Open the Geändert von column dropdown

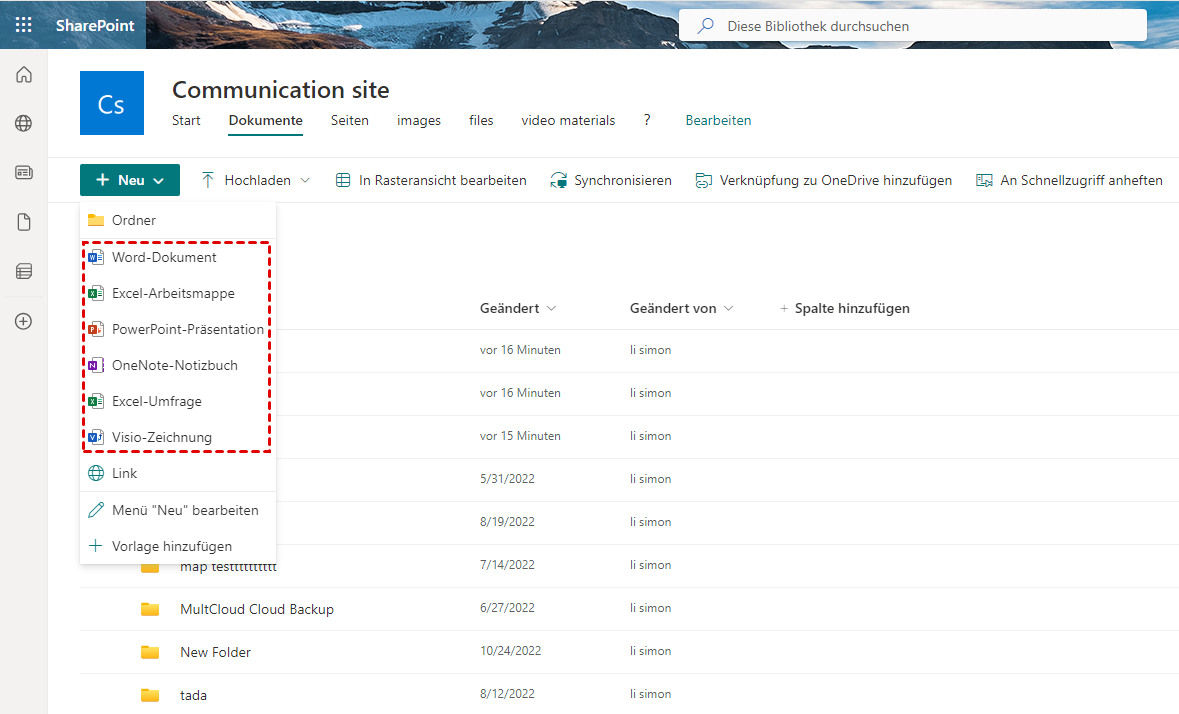[728, 308]
